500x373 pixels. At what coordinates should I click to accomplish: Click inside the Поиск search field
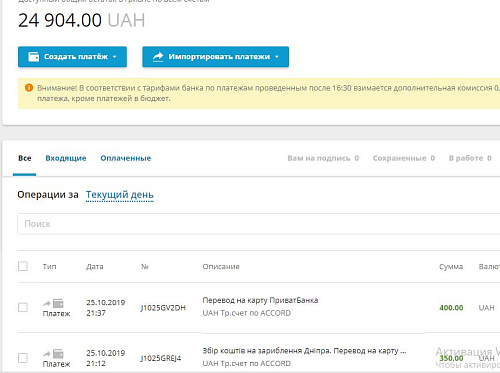click(x=259, y=224)
